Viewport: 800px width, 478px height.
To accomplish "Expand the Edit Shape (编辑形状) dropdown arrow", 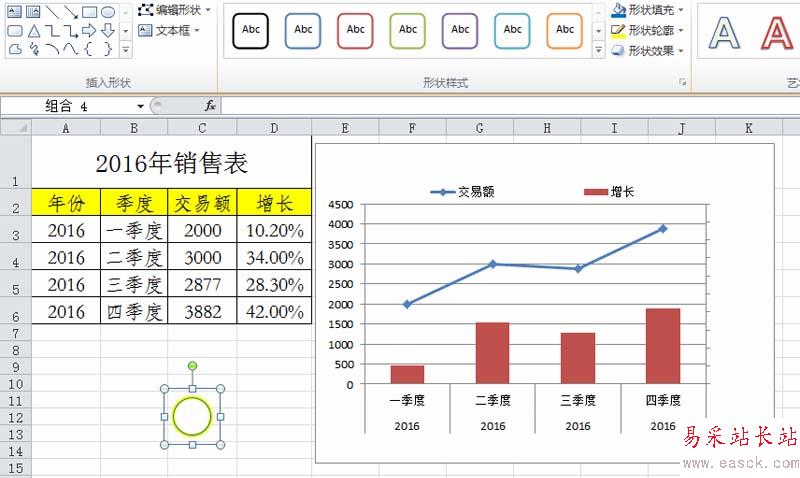I will point(208,10).
